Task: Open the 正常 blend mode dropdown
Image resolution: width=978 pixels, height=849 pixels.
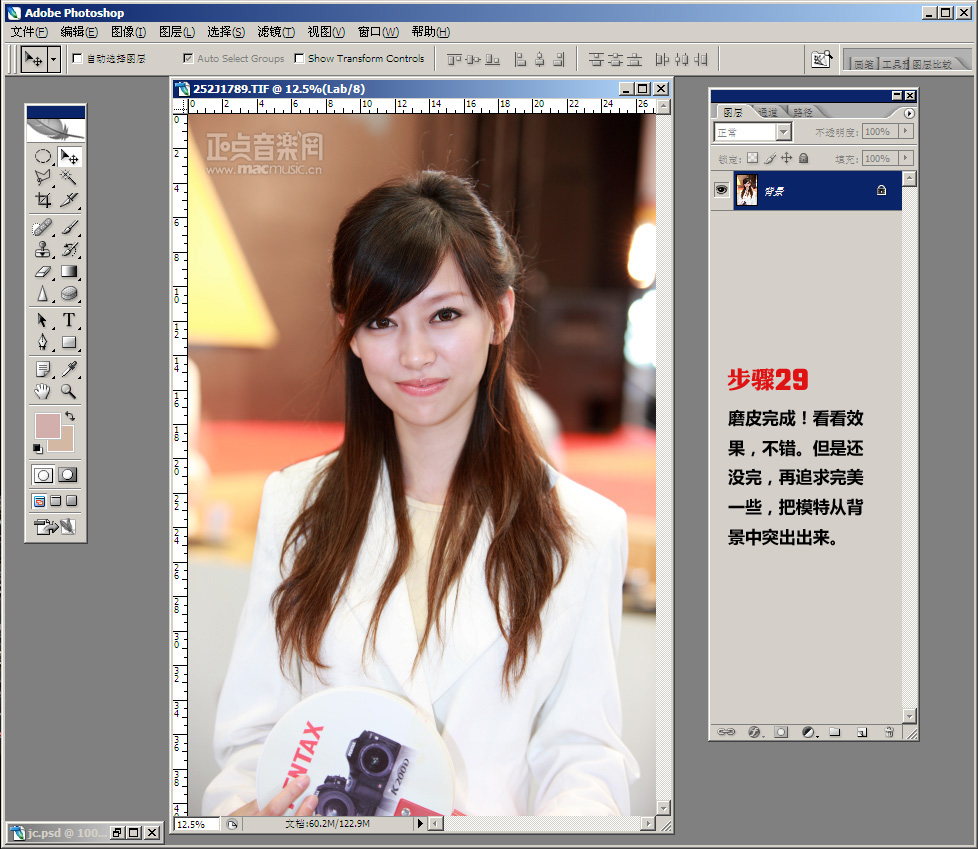Action: click(x=783, y=132)
